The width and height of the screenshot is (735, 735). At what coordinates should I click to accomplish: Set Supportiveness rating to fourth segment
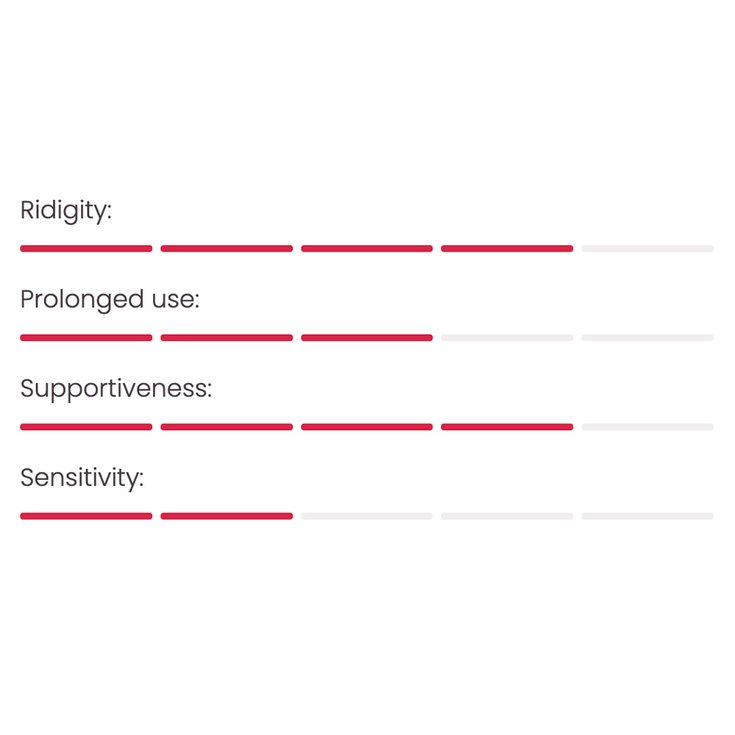[x=507, y=427]
